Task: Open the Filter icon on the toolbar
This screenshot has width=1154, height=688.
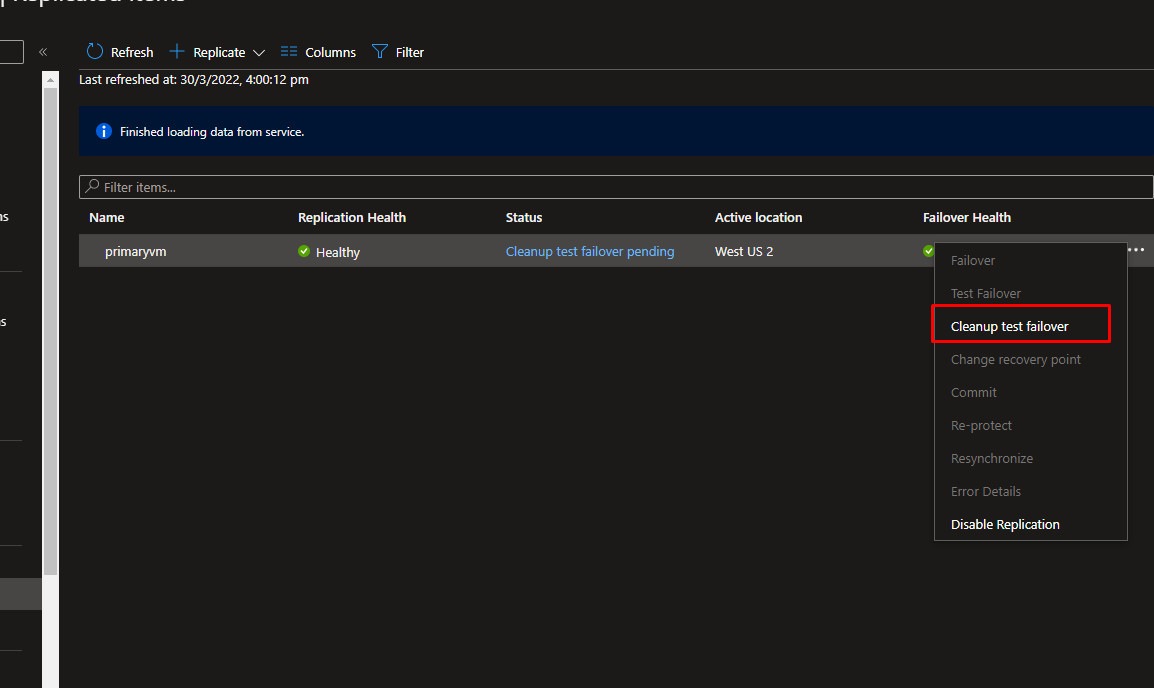Action: tap(381, 52)
